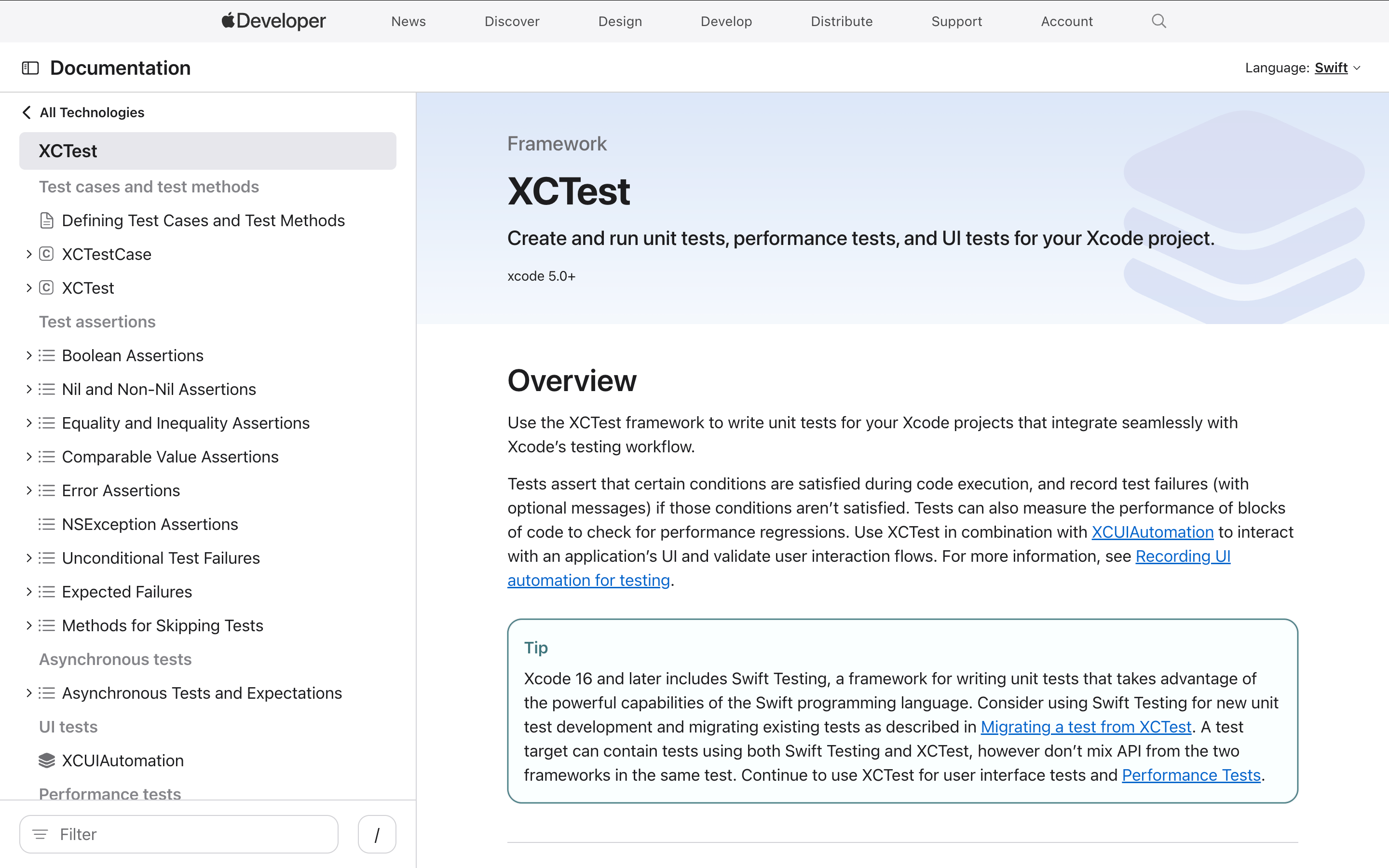Expand the Boolean Assertions tree item
This screenshot has width=1389, height=868.
click(29, 355)
